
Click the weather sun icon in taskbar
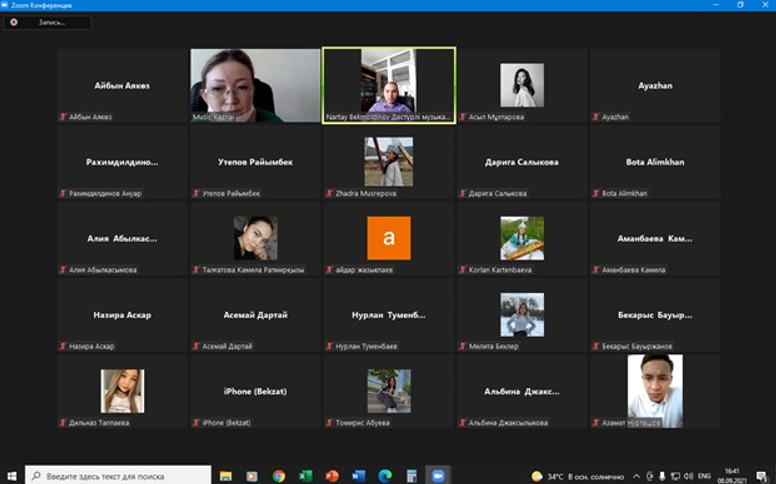tap(536, 476)
